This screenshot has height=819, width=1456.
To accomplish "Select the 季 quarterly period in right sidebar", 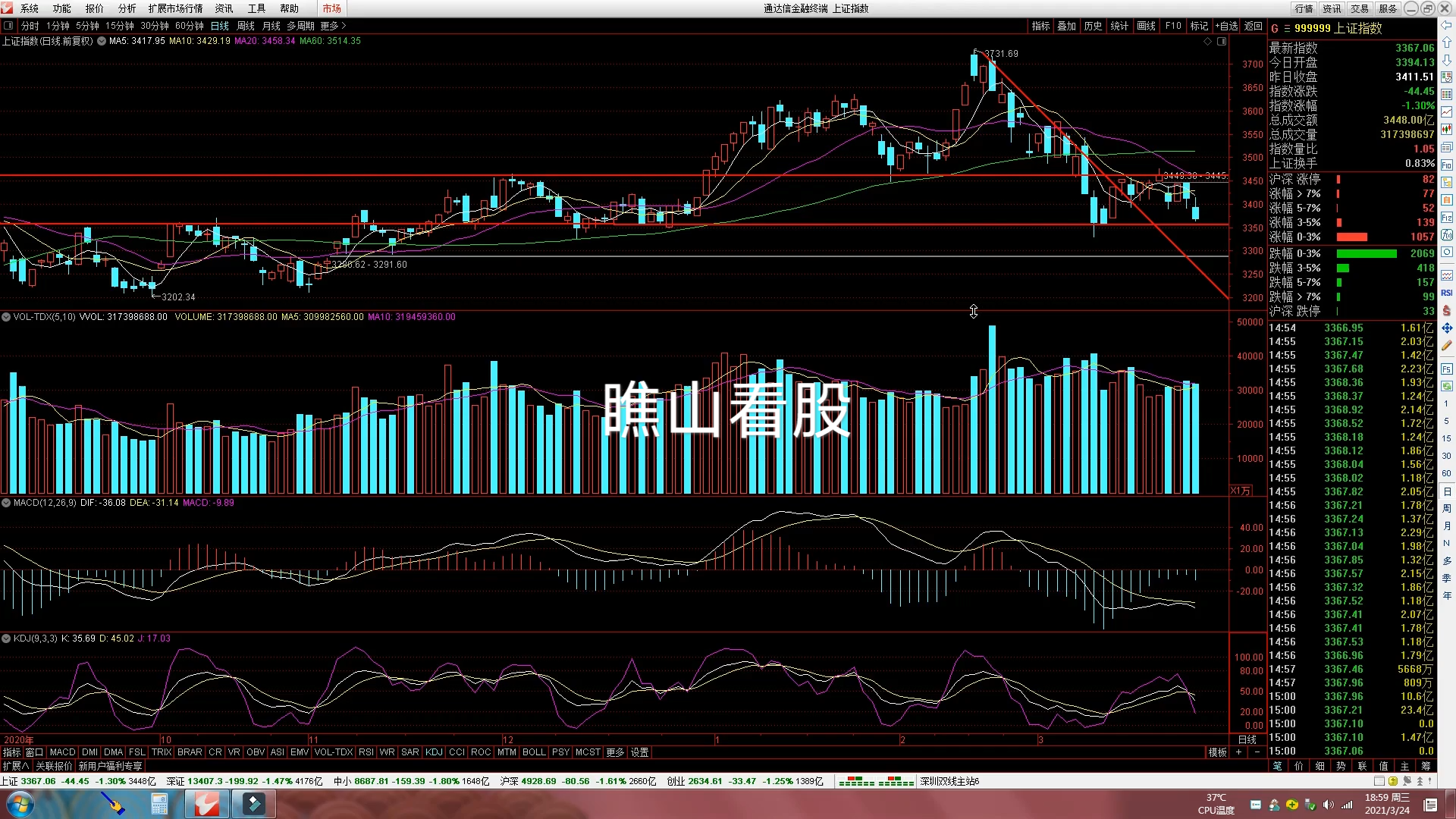I will (1446, 578).
